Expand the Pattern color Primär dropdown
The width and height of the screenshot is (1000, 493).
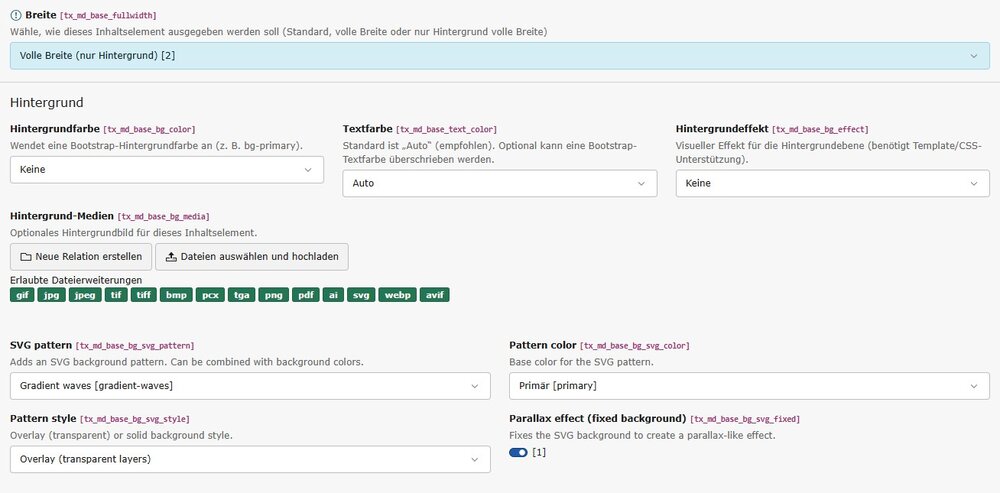pos(749,386)
